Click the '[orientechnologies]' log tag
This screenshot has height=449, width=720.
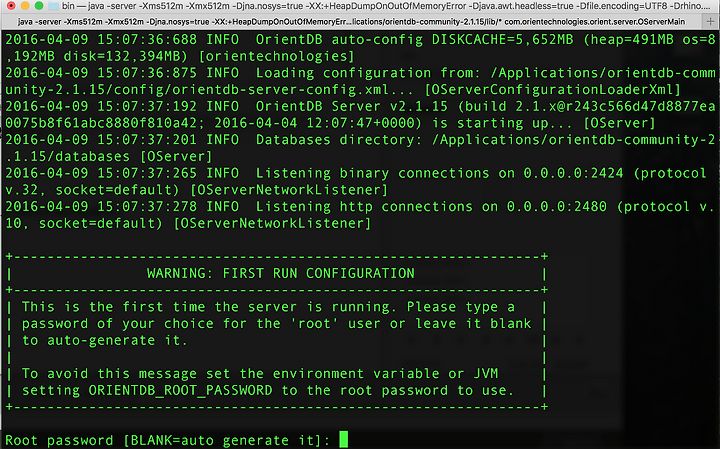coord(276,56)
